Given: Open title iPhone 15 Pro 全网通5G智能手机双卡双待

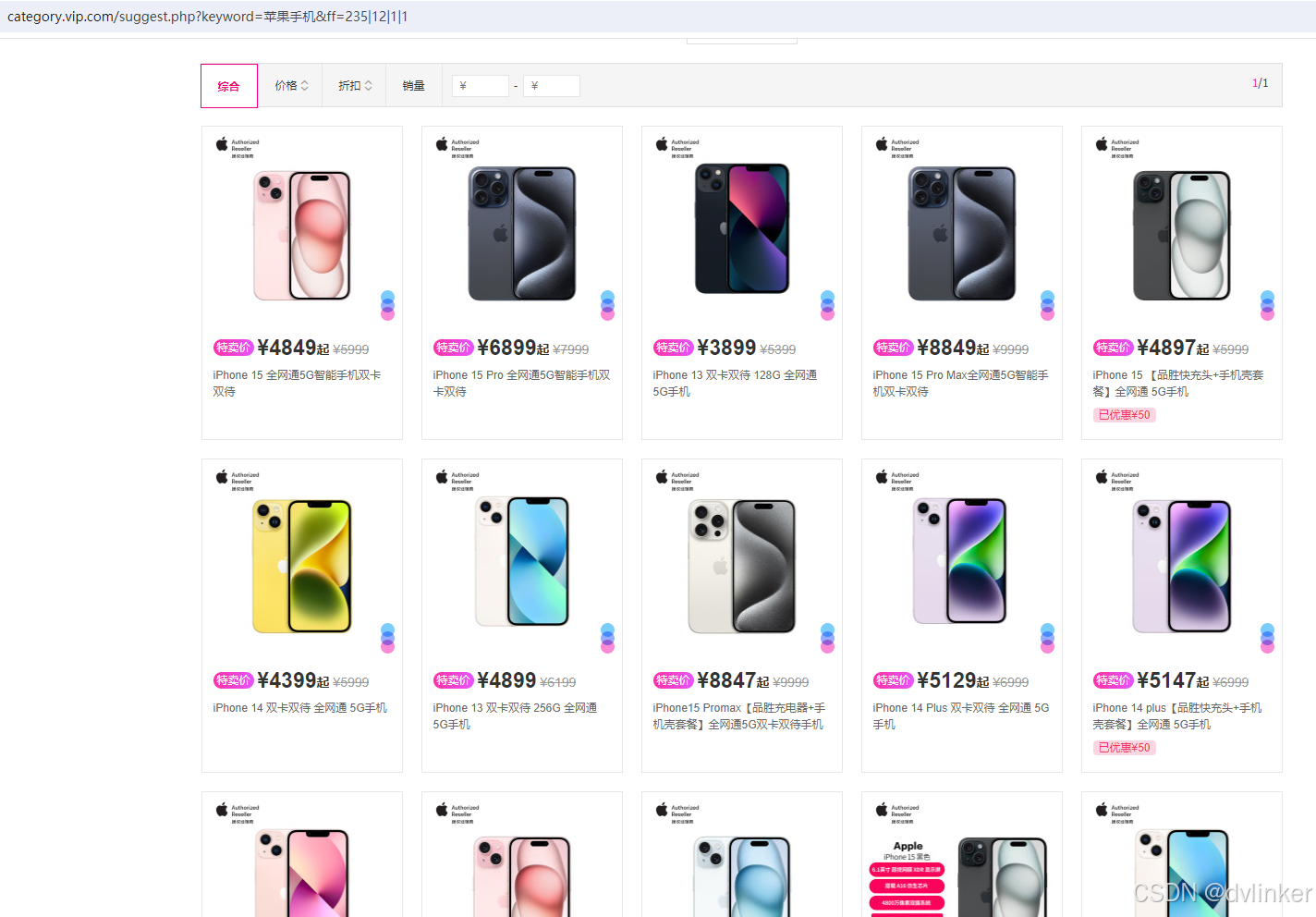Looking at the screenshot, I should (521, 384).
